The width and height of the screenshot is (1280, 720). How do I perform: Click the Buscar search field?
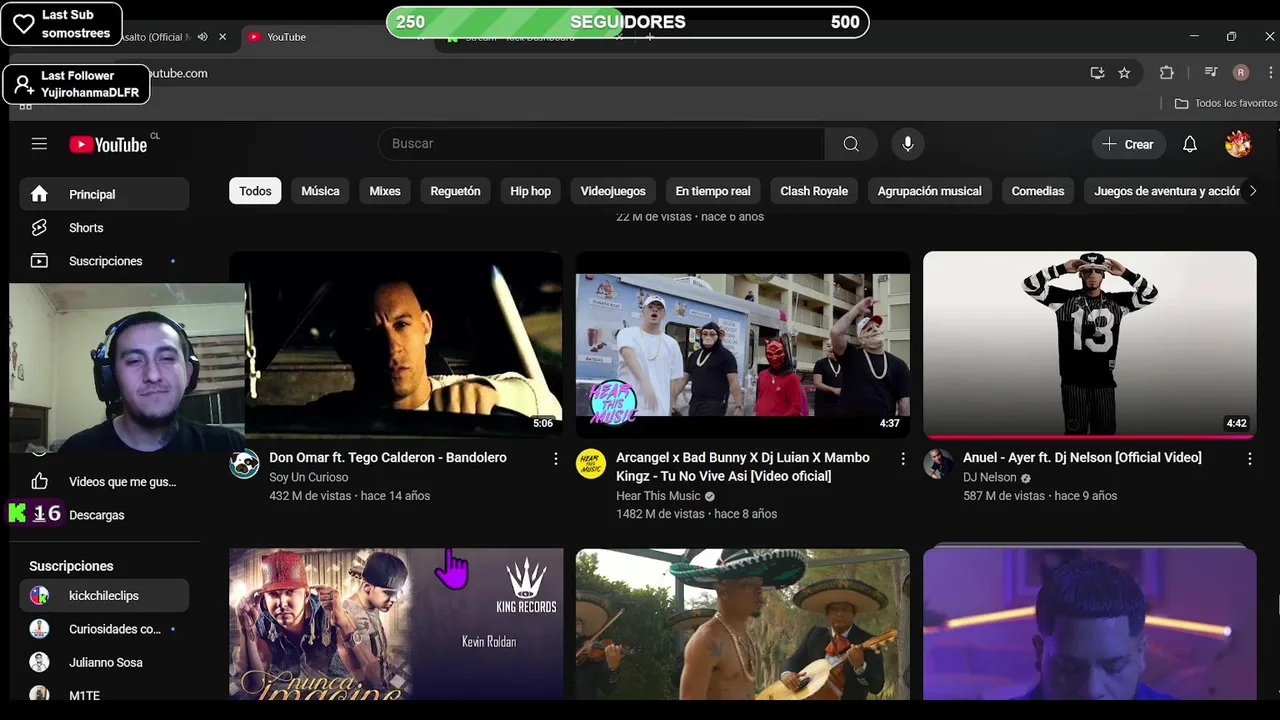tap(602, 144)
